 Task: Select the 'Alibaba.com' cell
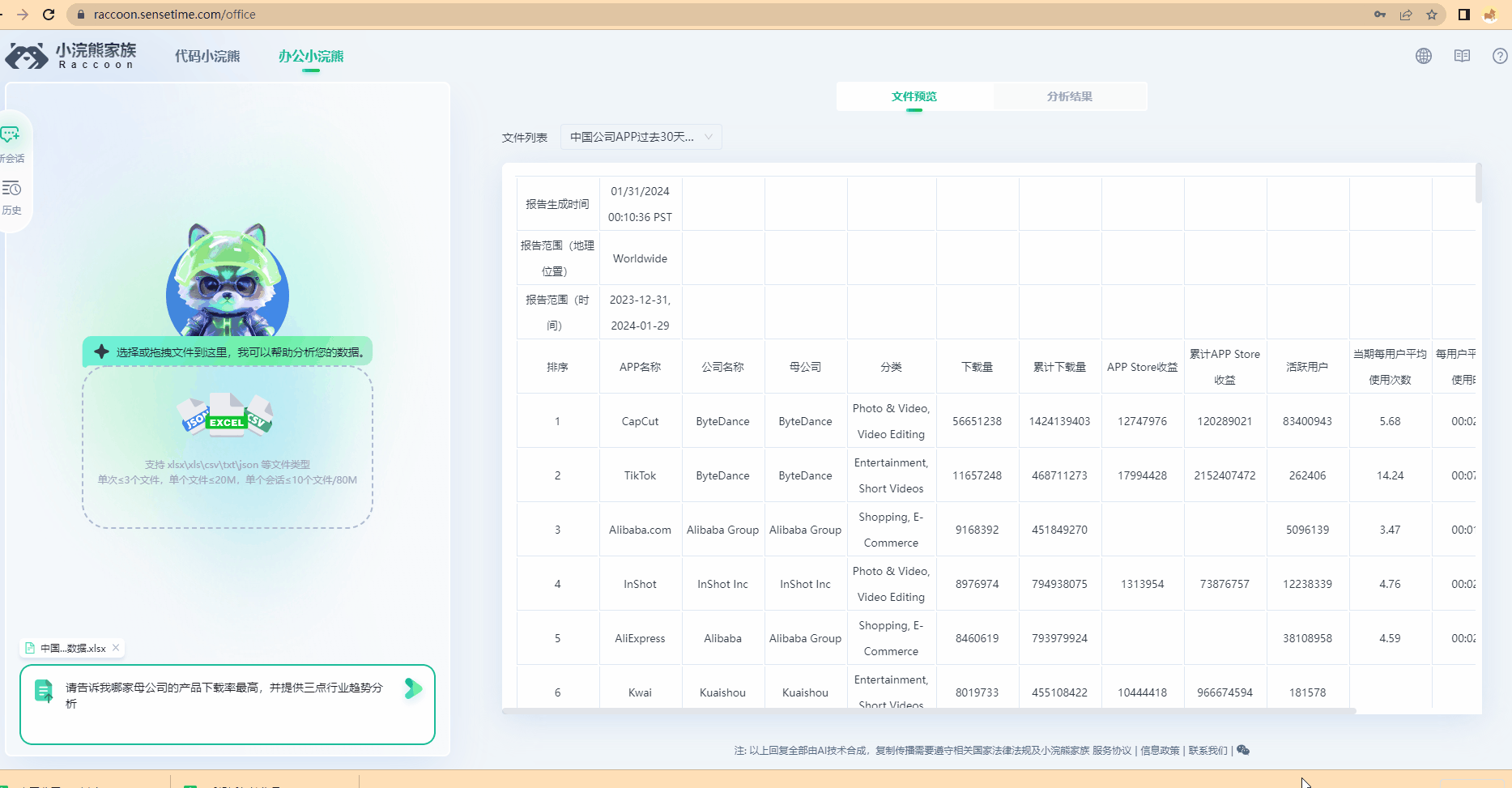click(640, 530)
